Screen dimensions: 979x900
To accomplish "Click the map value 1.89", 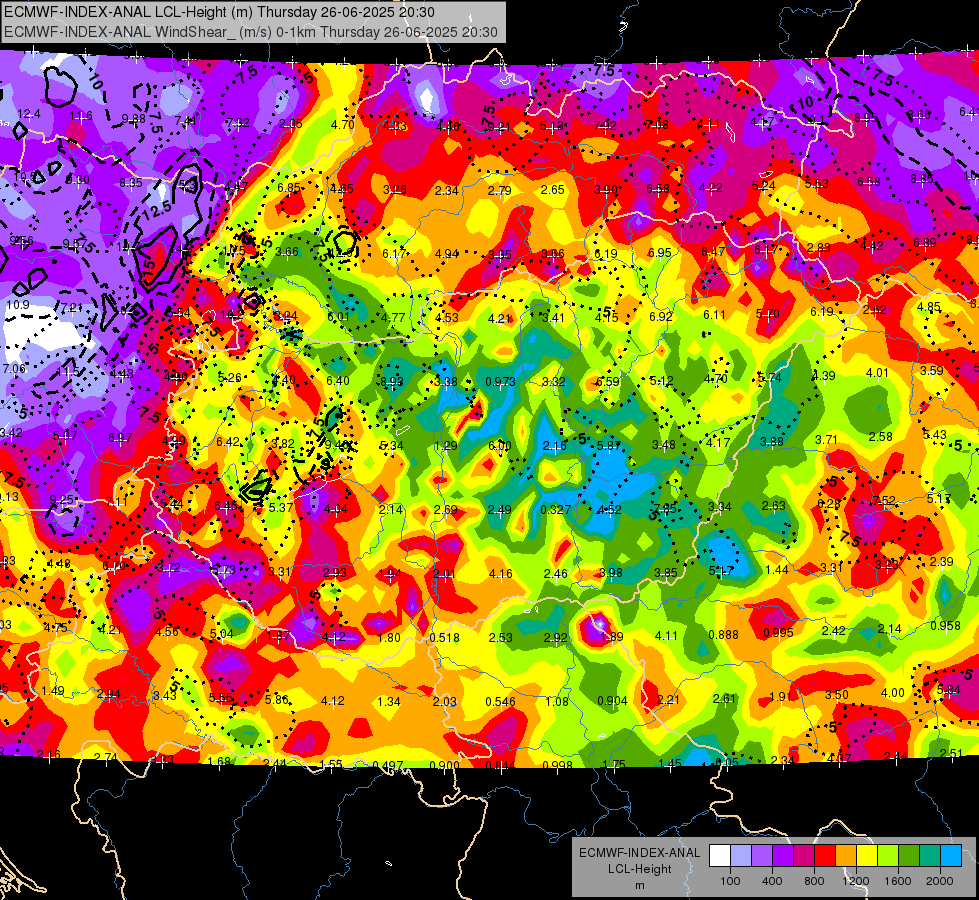I will pos(611,636).
